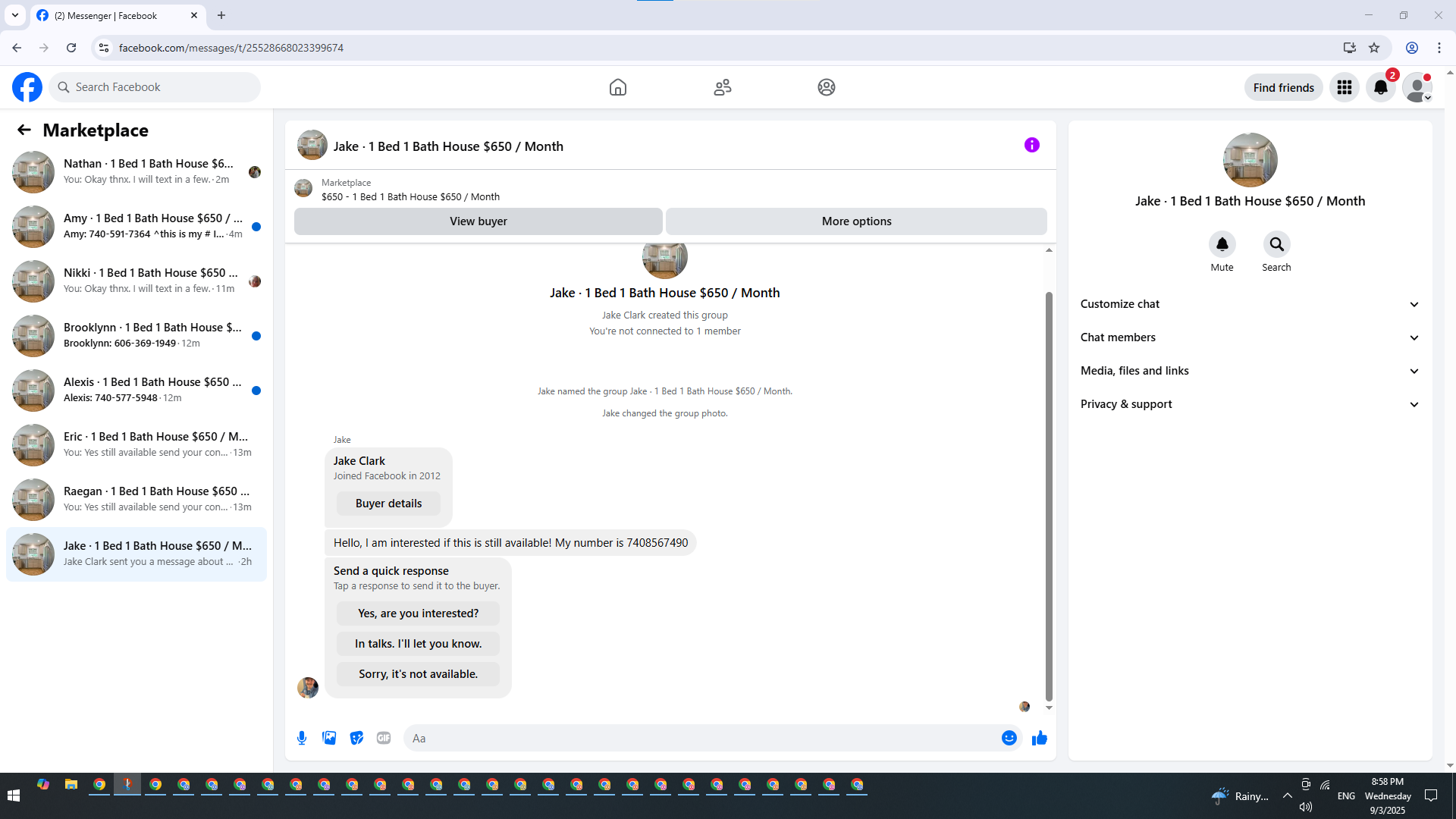Open the Friends icon in top navigation

723,87
